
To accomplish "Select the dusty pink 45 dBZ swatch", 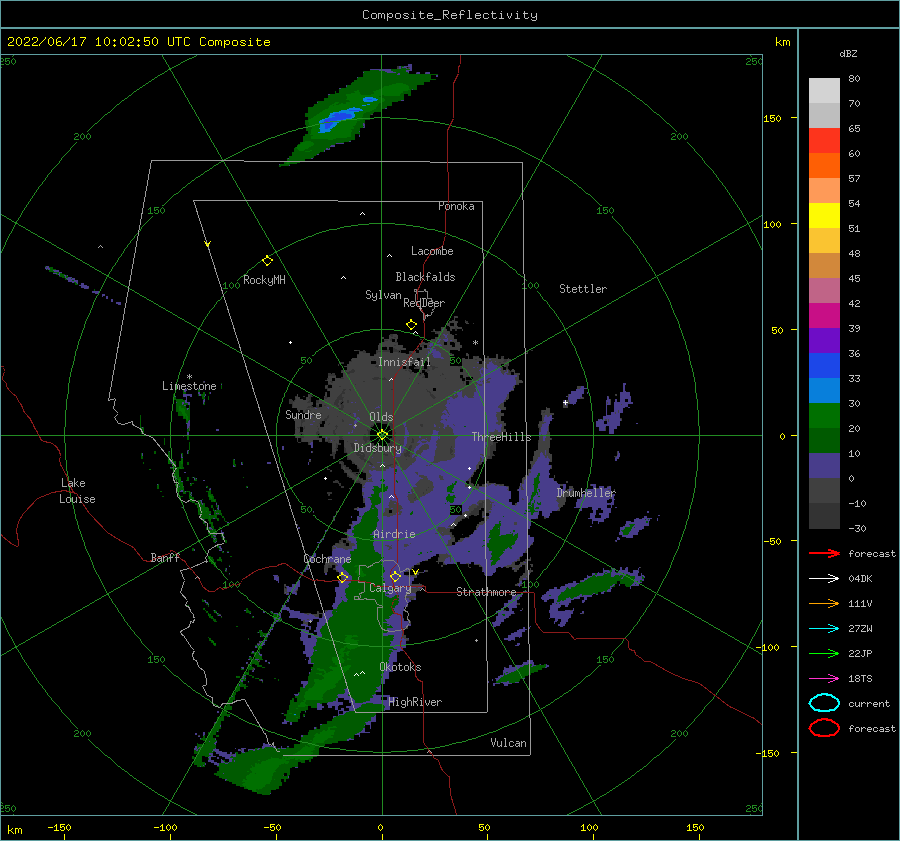I will 824,290.
